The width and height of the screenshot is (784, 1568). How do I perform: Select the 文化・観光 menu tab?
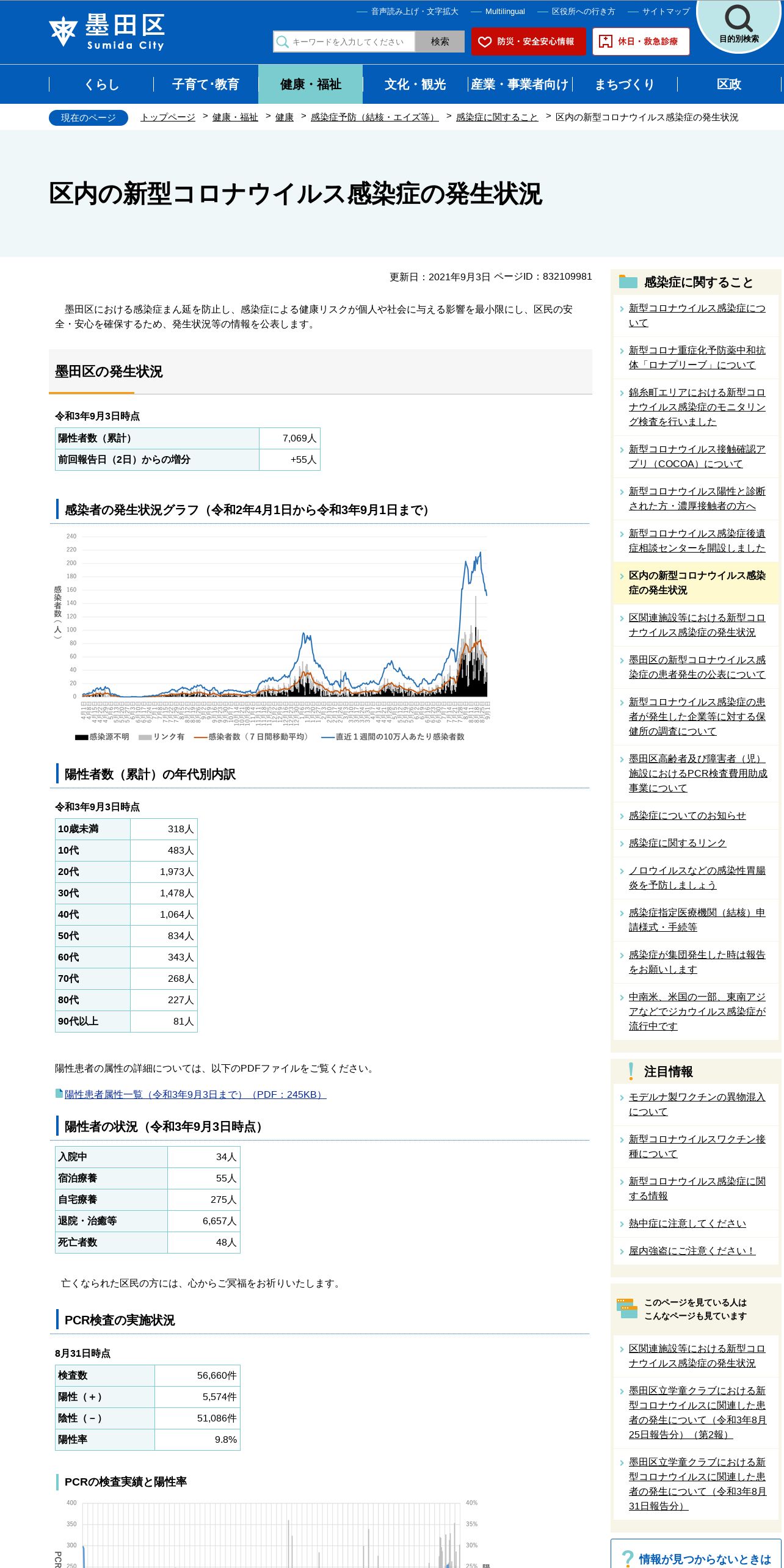415,84
